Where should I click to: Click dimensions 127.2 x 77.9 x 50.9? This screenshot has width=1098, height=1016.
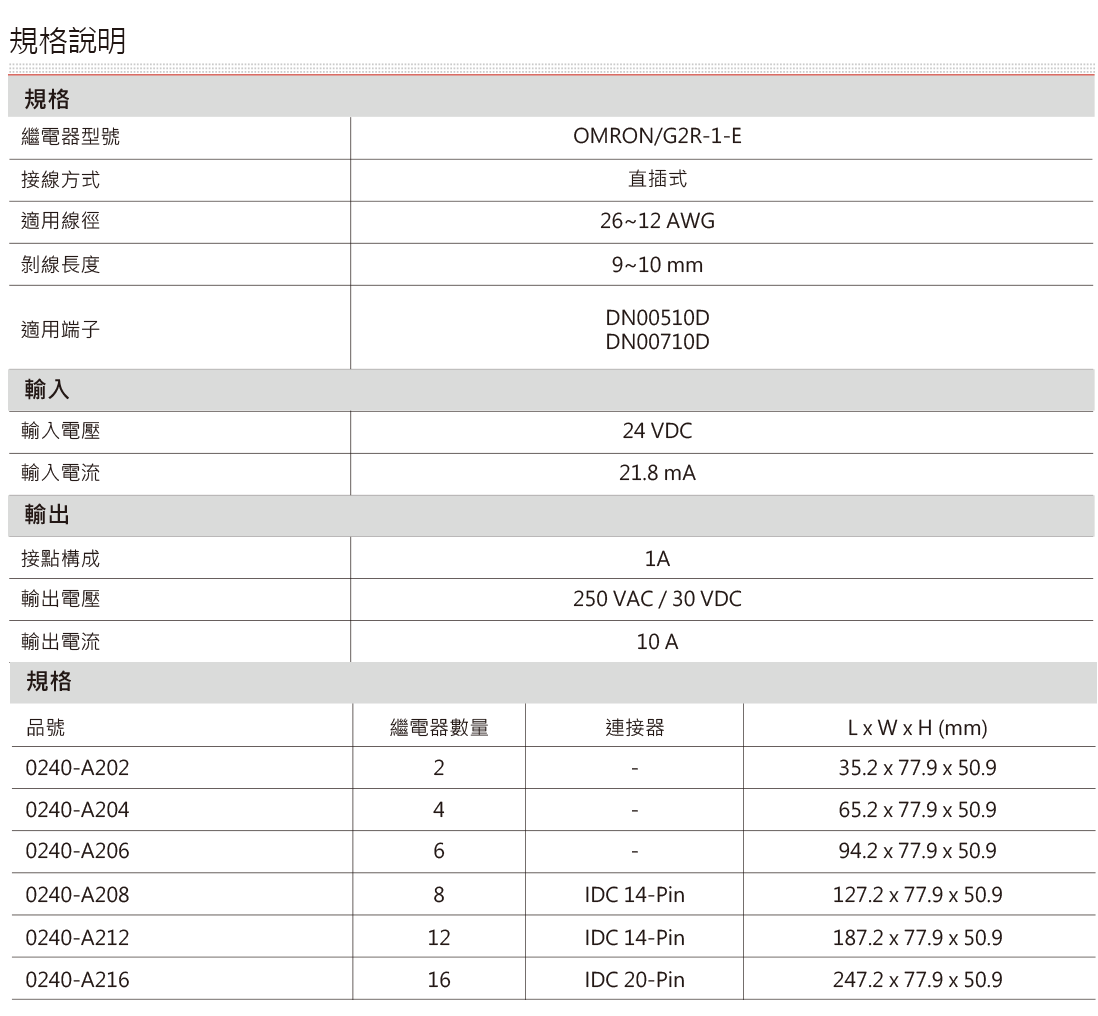tap(917, 894)
